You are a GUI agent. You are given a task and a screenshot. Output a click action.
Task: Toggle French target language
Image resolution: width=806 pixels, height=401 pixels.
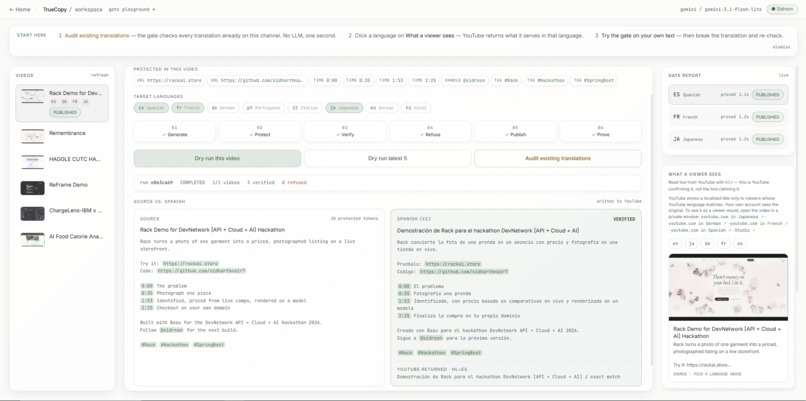[x=188, y=108]
